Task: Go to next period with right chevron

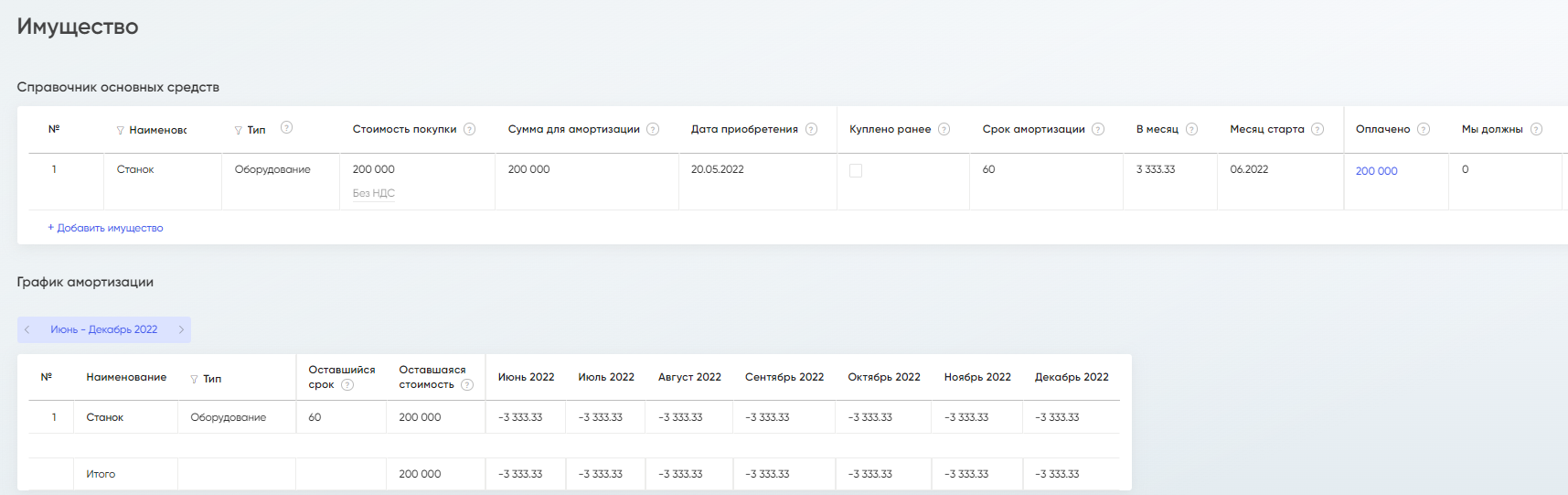Action: (x=181, y=329)
